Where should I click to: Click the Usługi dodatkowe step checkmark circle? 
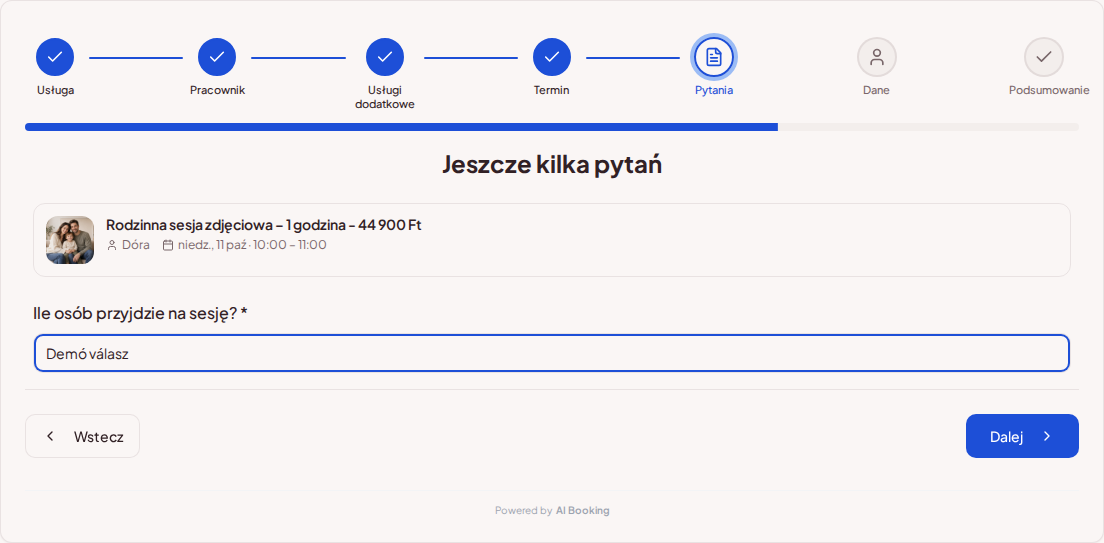coord(384,57)
